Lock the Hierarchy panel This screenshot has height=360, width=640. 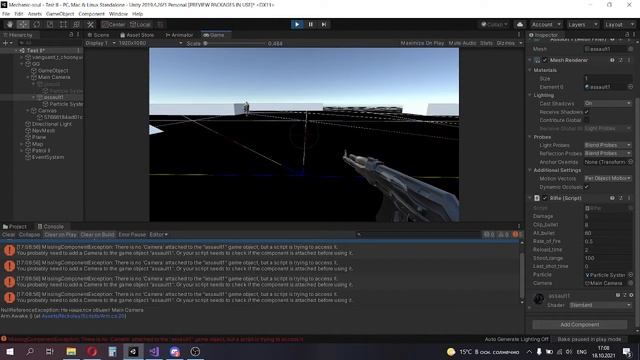71,35
